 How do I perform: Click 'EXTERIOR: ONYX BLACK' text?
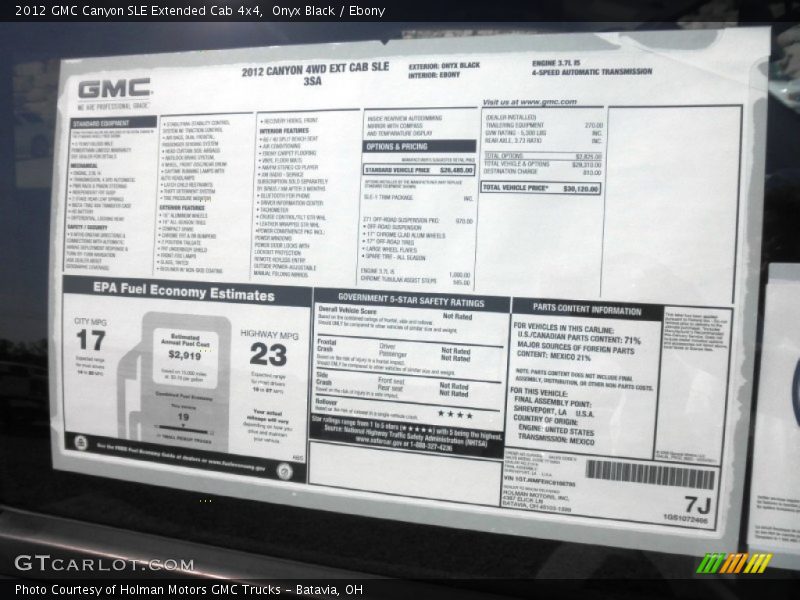(x=444, y=66)
